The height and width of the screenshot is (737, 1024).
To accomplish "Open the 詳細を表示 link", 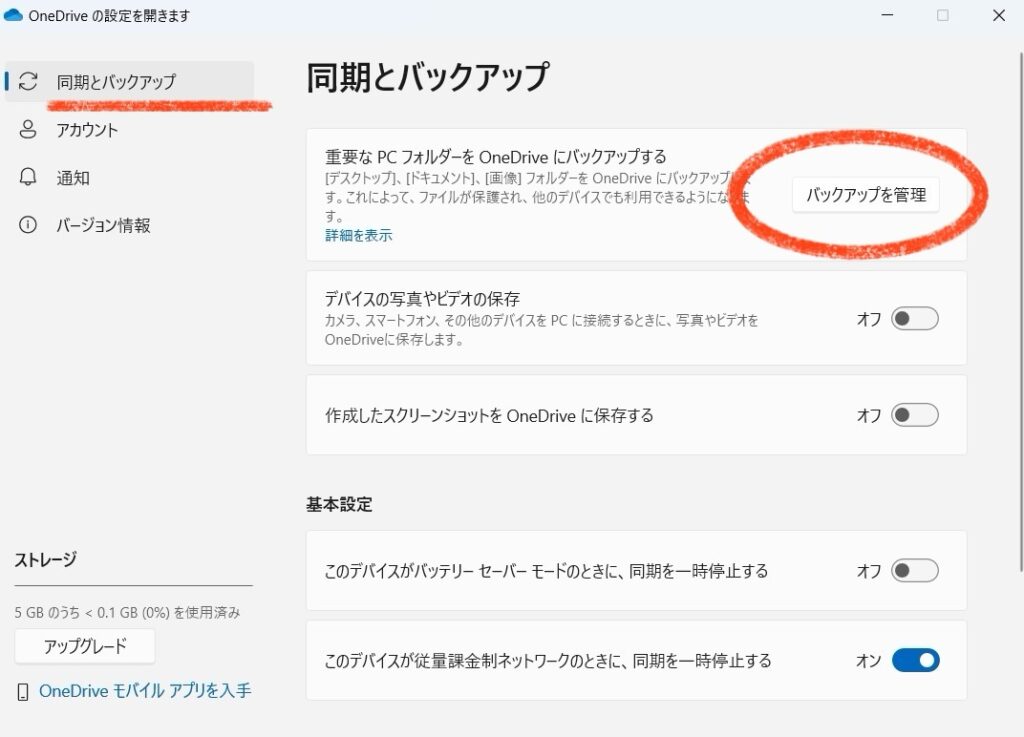I will tap(358, 236).
